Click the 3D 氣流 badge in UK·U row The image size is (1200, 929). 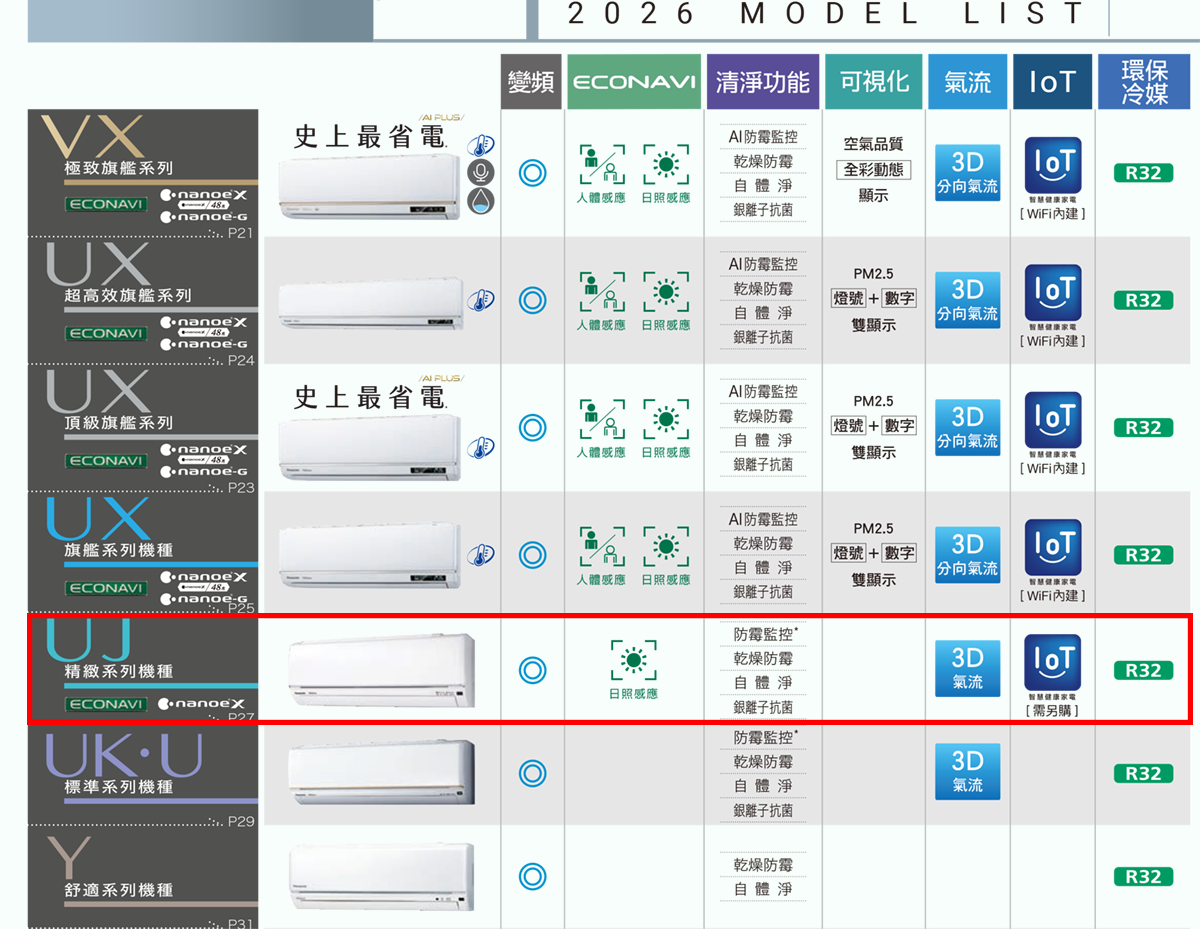[967, 772]
